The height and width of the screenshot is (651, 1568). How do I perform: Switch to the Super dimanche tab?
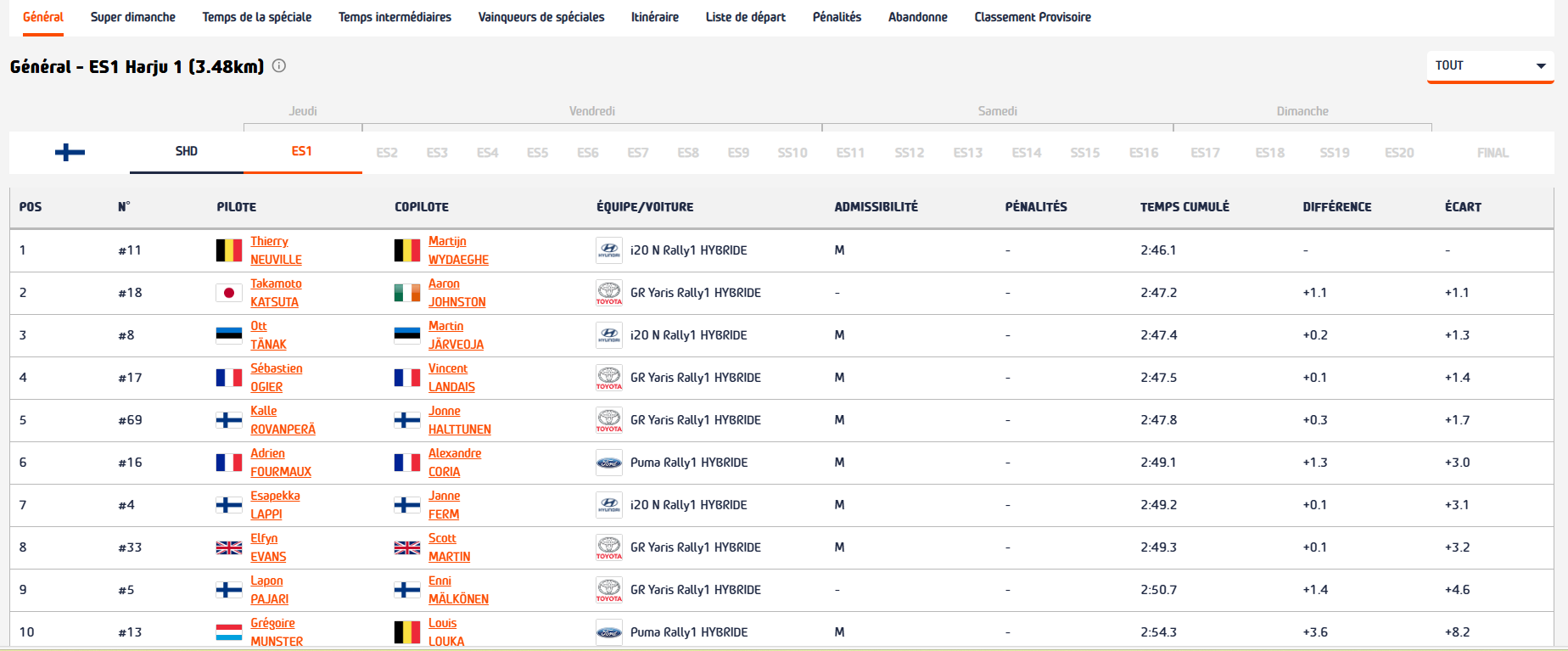(x=133, y=17)
